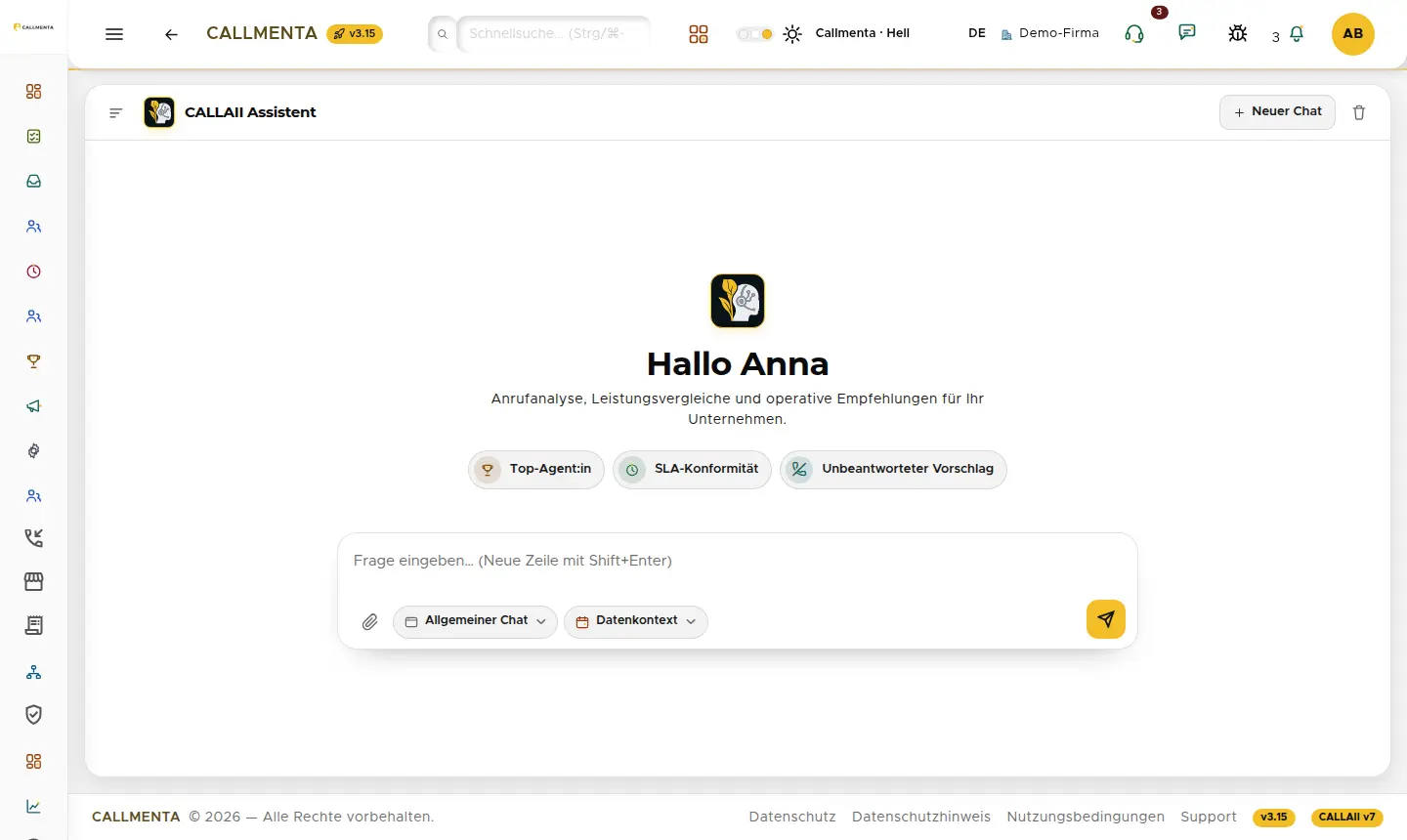Open the inbox tray sidebar icon

[34, 182]
